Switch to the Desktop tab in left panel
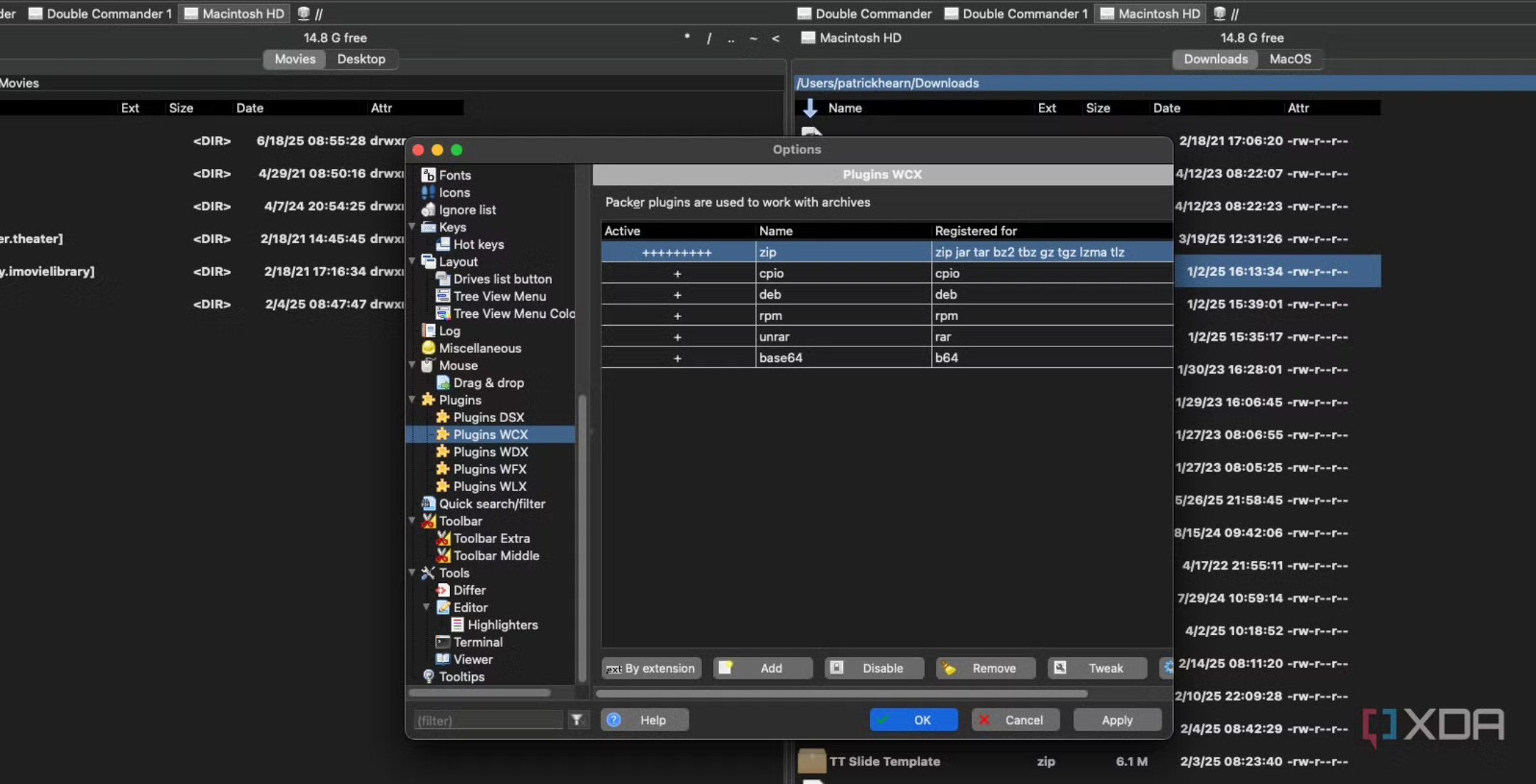Screen dimensions: 1536x784 click(361, 59)
